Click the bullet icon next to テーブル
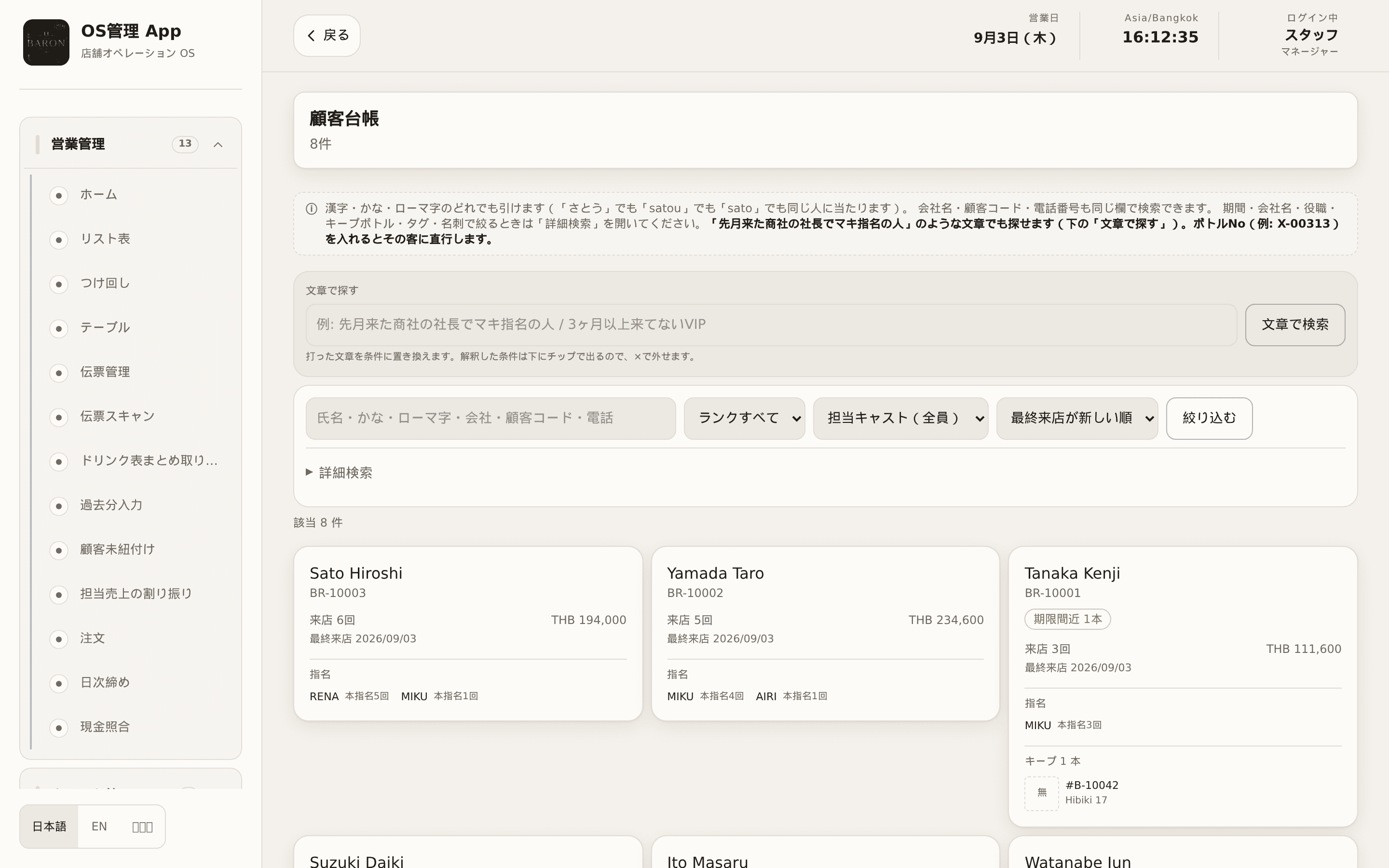 point(58,328)
